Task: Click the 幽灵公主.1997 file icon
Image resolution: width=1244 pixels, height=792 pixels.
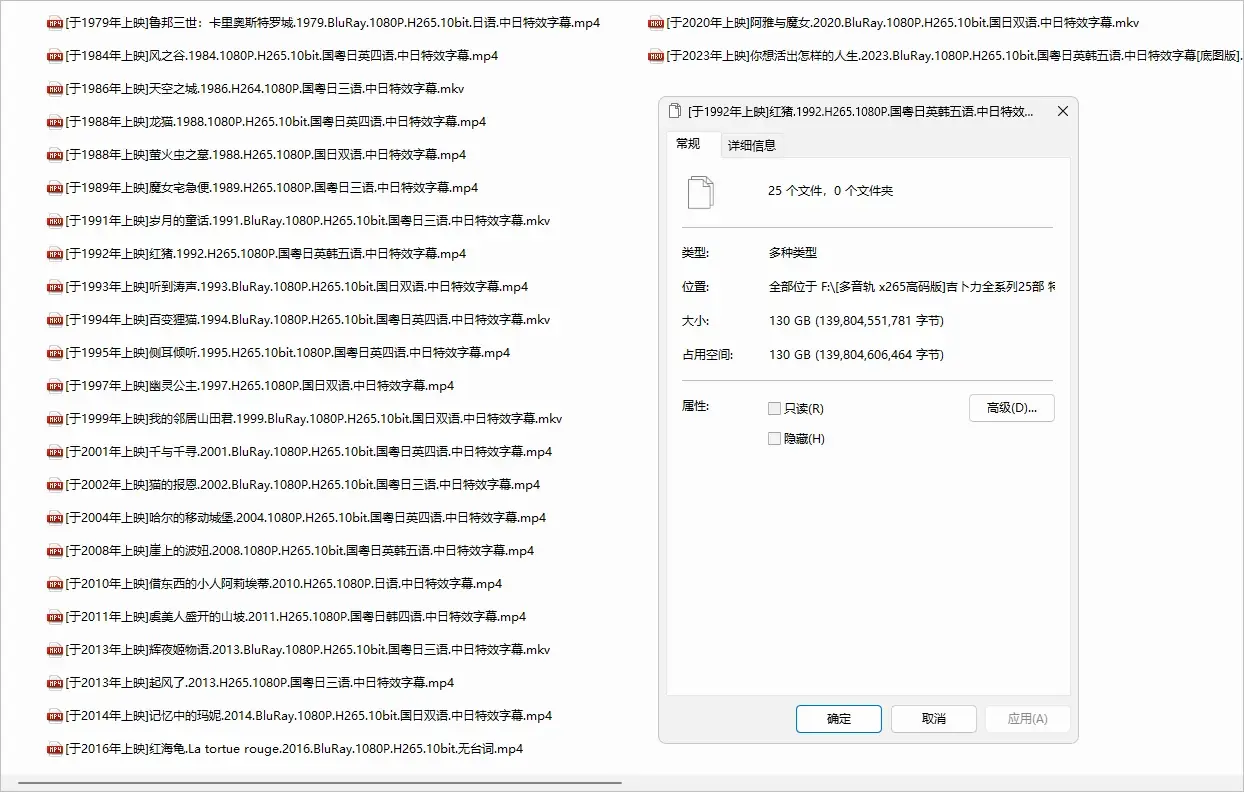Action: [55, 386]
